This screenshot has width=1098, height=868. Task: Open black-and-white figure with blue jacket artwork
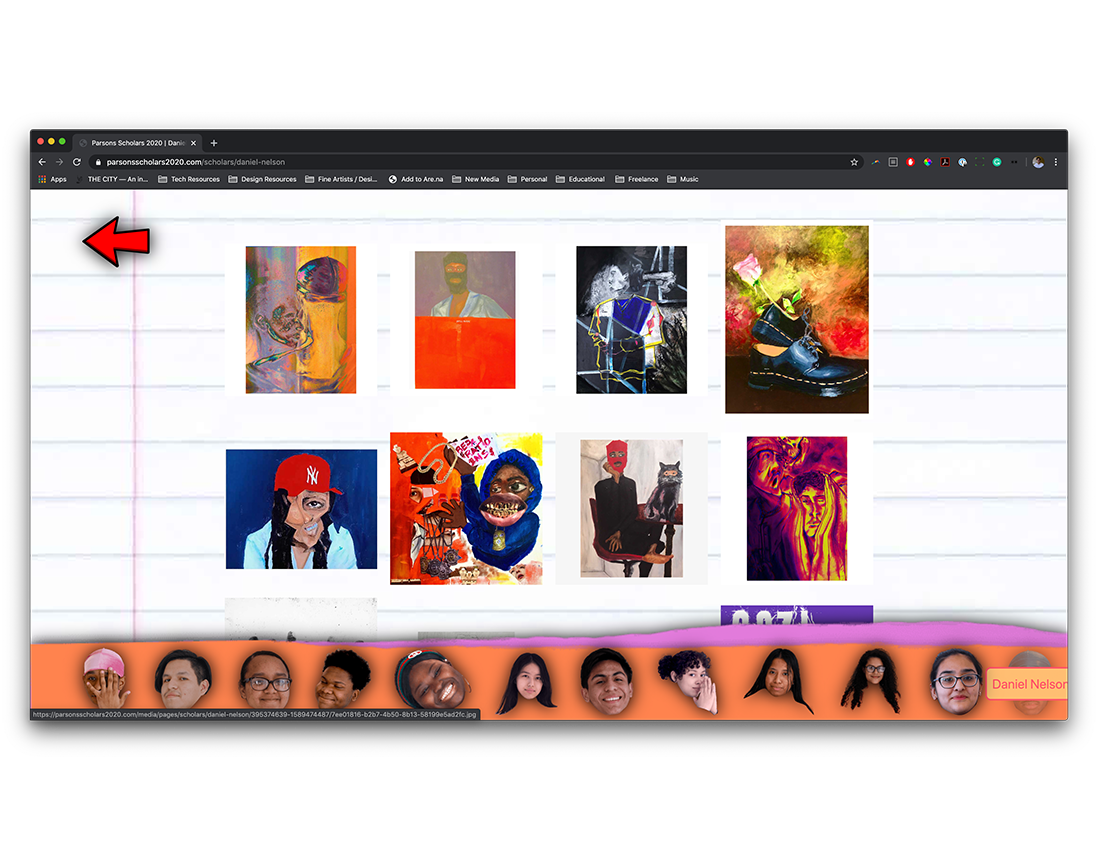coord(632,319)
